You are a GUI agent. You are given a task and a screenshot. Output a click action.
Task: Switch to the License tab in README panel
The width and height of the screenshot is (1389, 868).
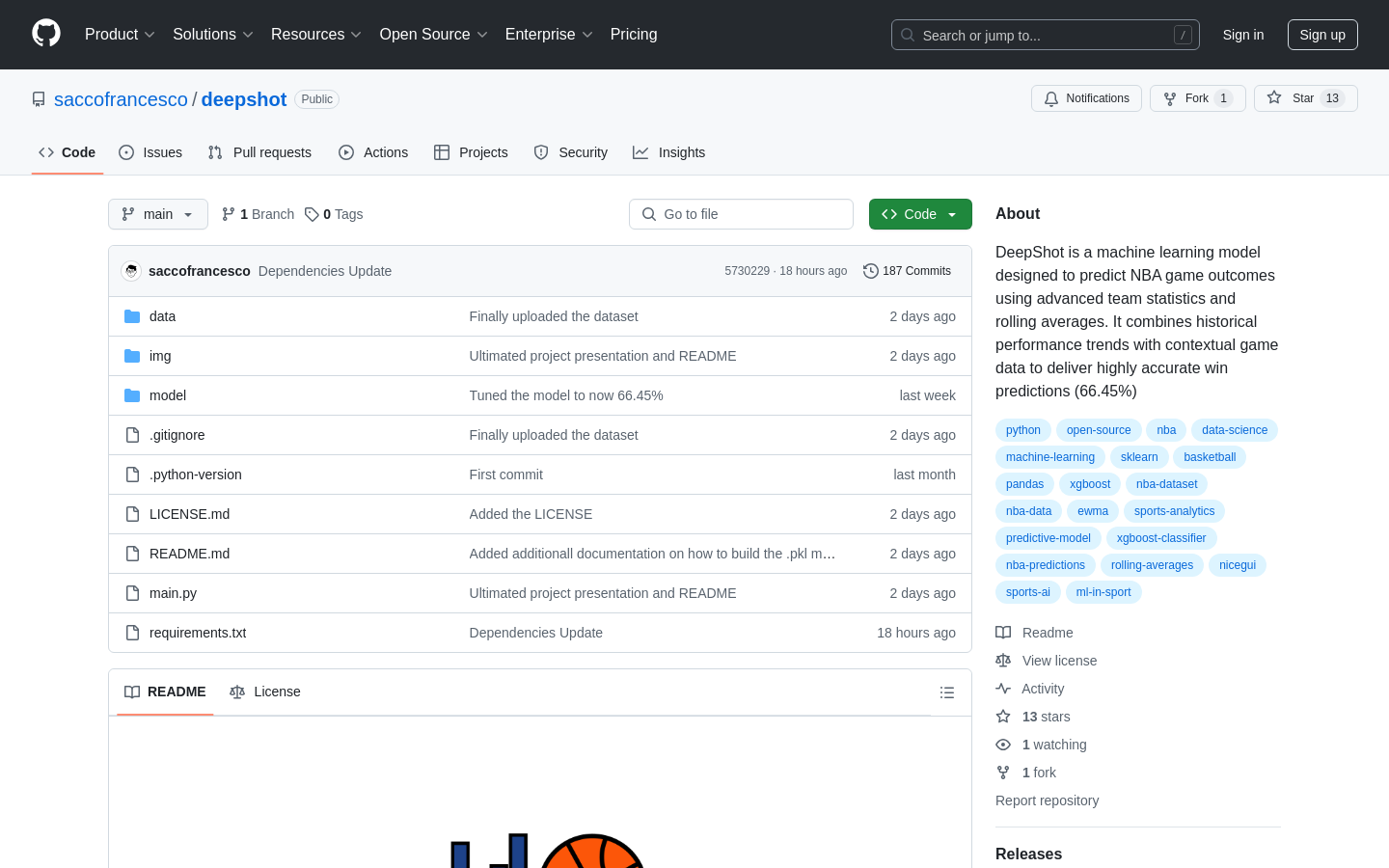pyautogui.click(x=265, y=692)
